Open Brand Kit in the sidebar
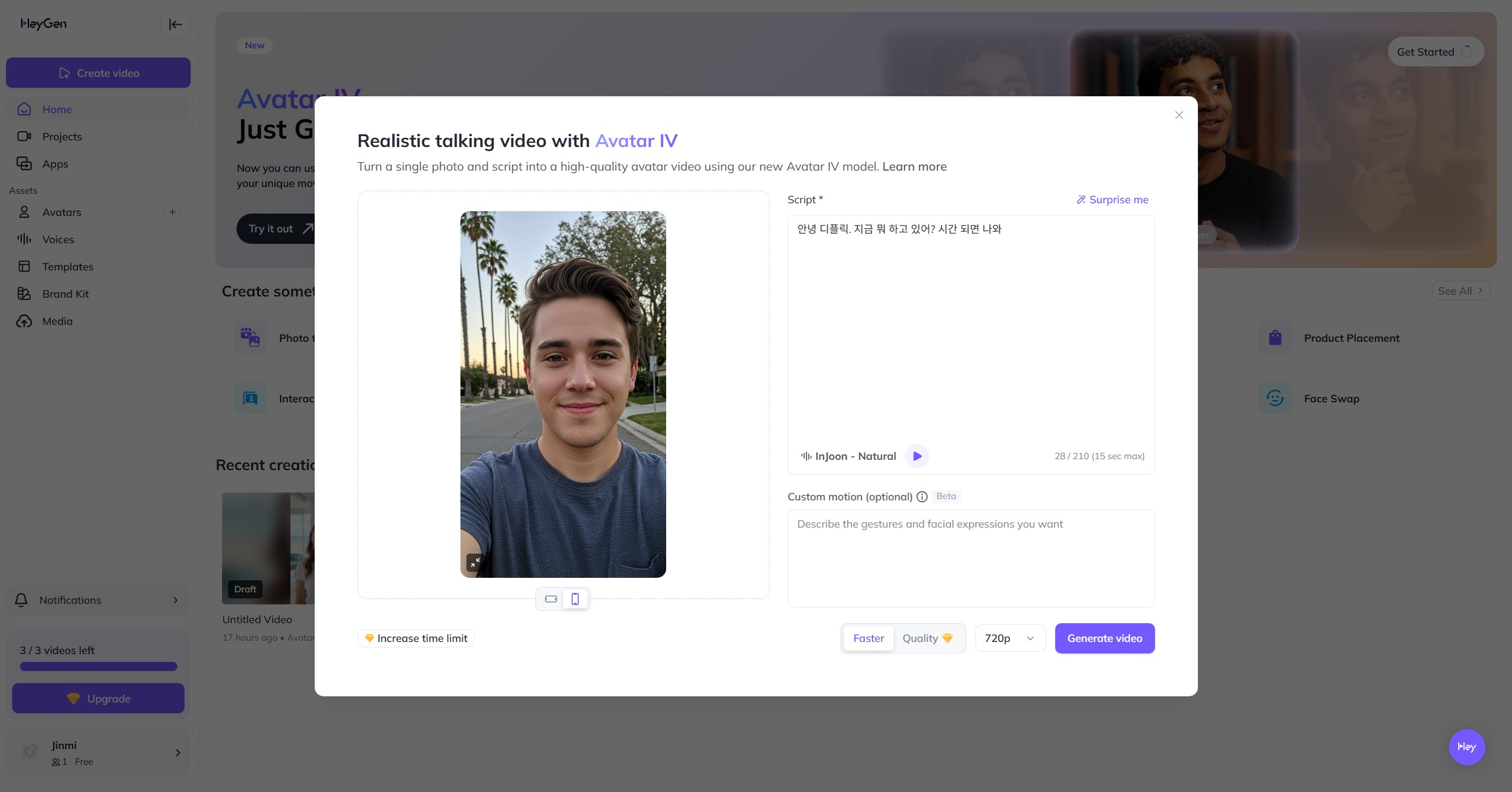Viewport: 1512px width, 792px height. (x=65, y=294)
